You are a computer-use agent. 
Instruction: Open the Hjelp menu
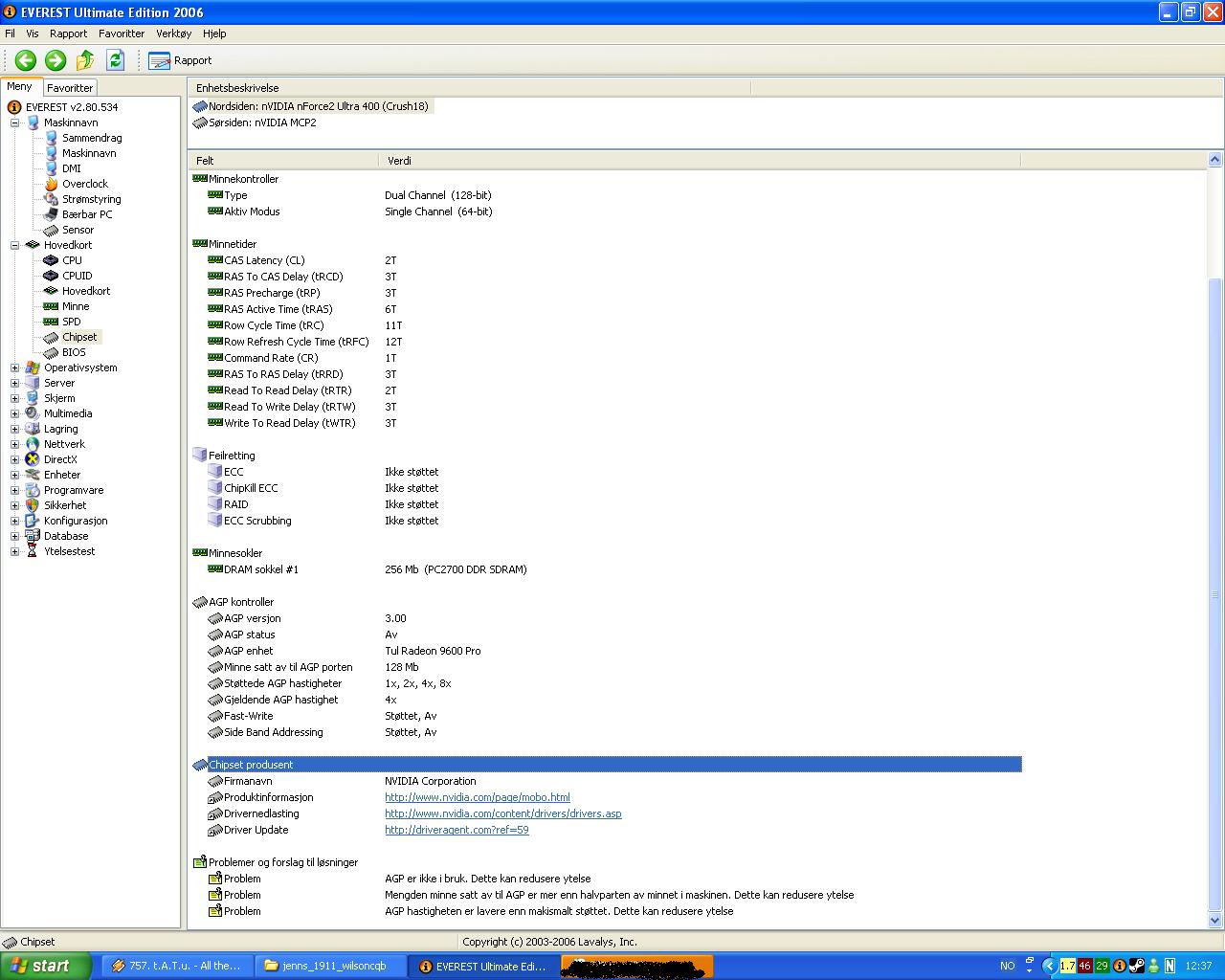tap(214, 33)
